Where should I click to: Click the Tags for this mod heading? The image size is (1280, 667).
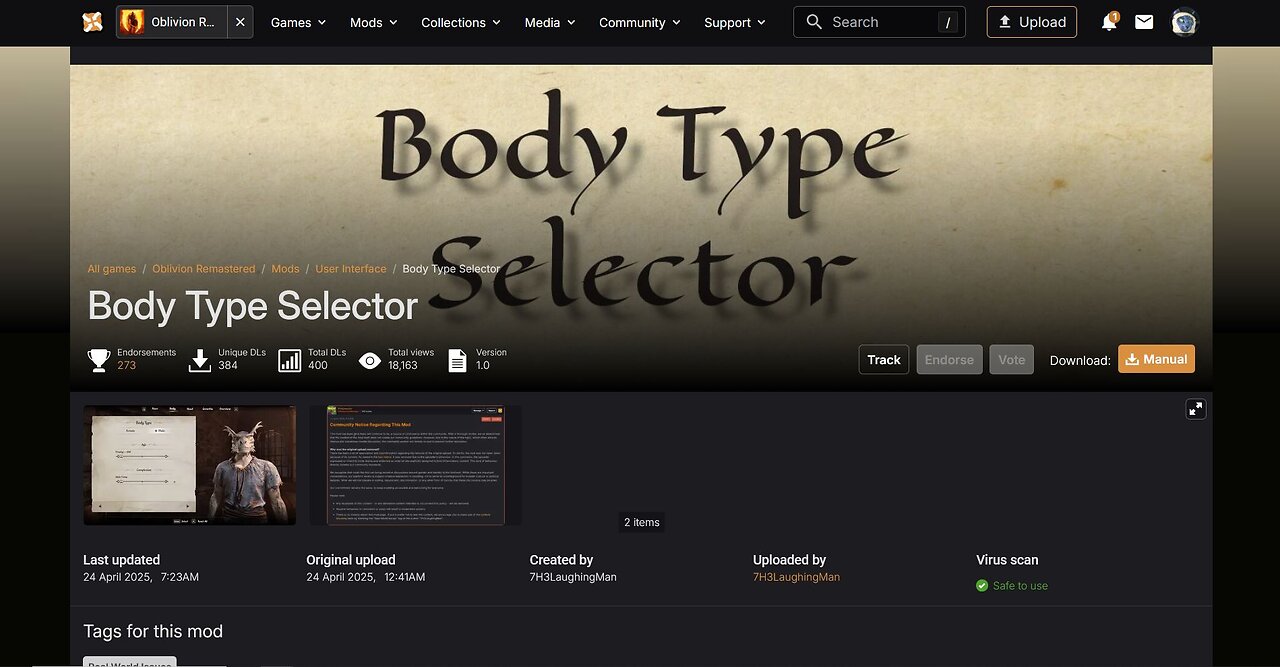pyautogui.click(x=153, y=631)
